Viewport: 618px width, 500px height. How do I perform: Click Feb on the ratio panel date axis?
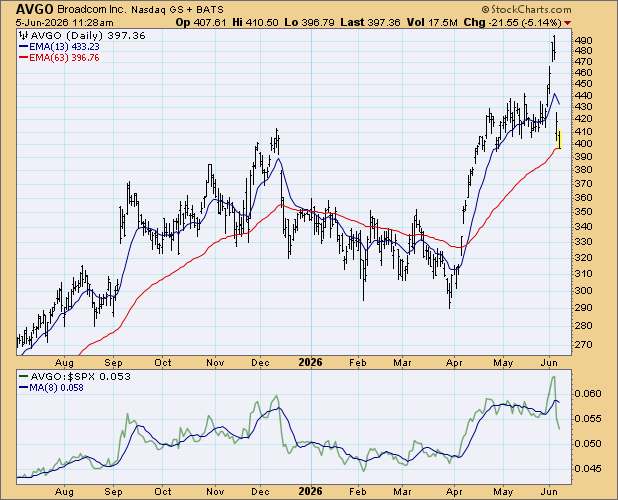tap(358, 491)
